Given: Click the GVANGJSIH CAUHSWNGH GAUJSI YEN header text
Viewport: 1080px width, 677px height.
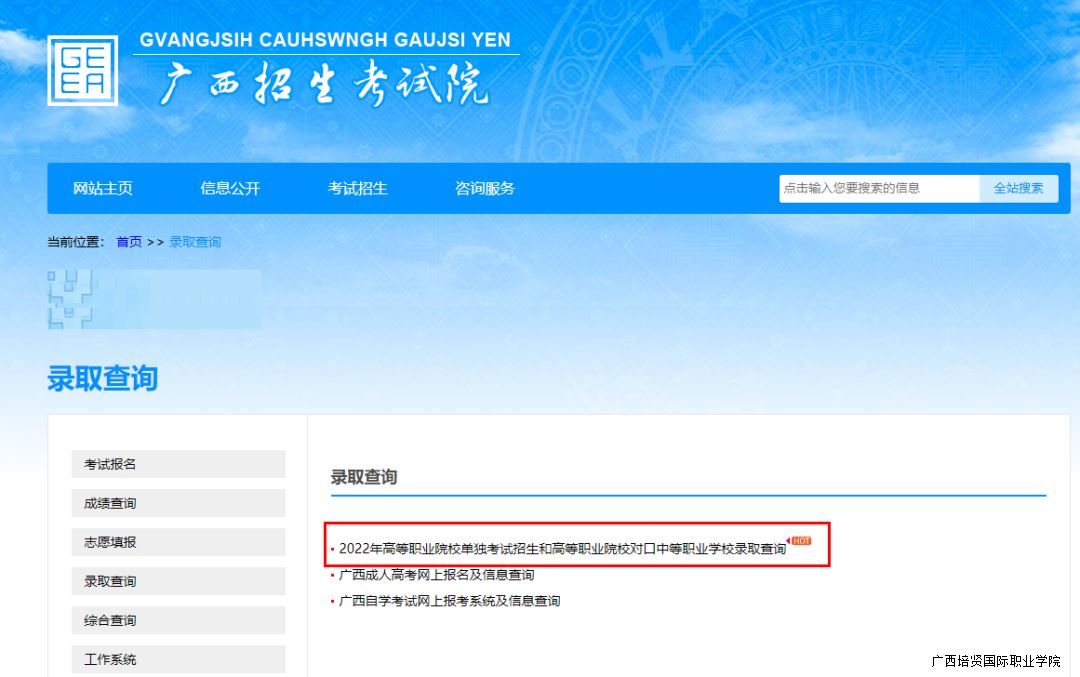Looking at the screenshot, I should (325, 40).
